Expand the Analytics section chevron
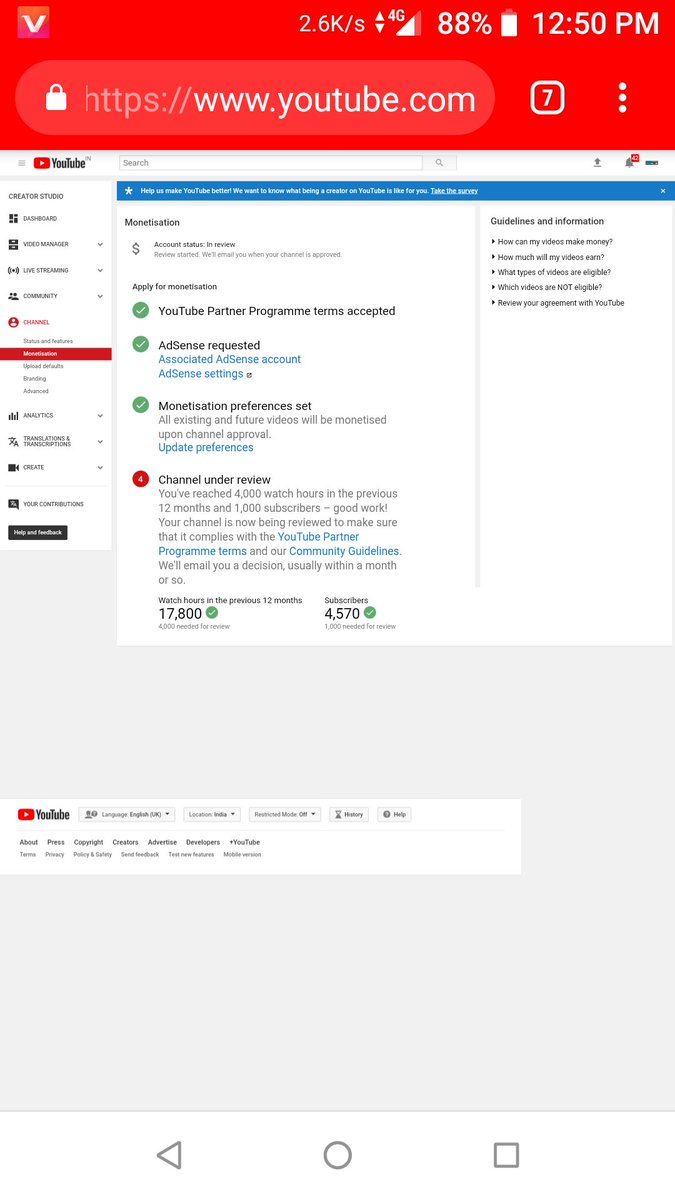This screenshot has width=675, height=1200. (100, 415)
